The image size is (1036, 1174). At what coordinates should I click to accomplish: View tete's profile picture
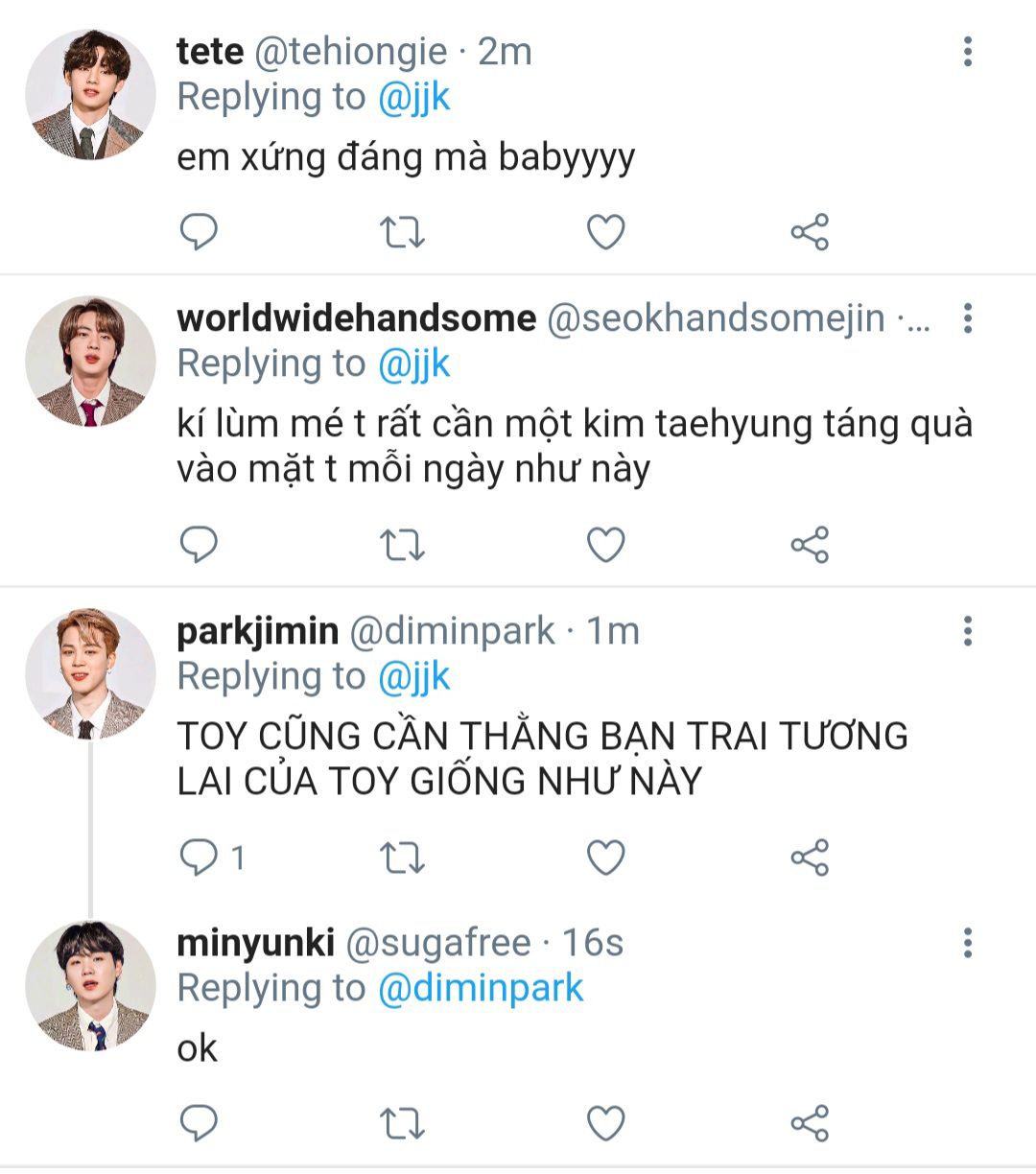(90, 94)
